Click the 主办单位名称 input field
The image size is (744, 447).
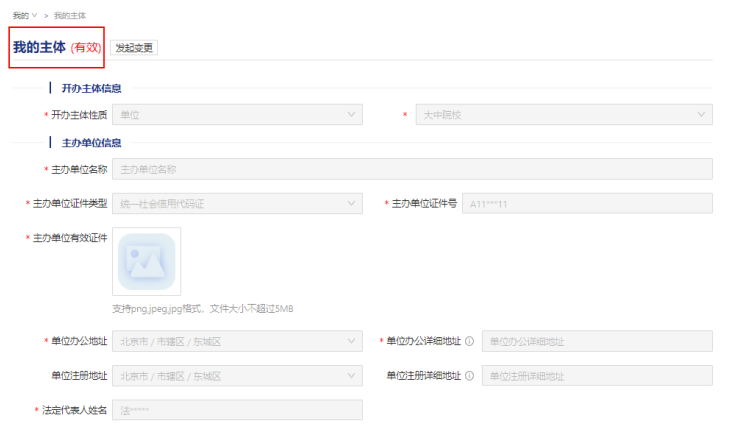(x=412, y=169)
